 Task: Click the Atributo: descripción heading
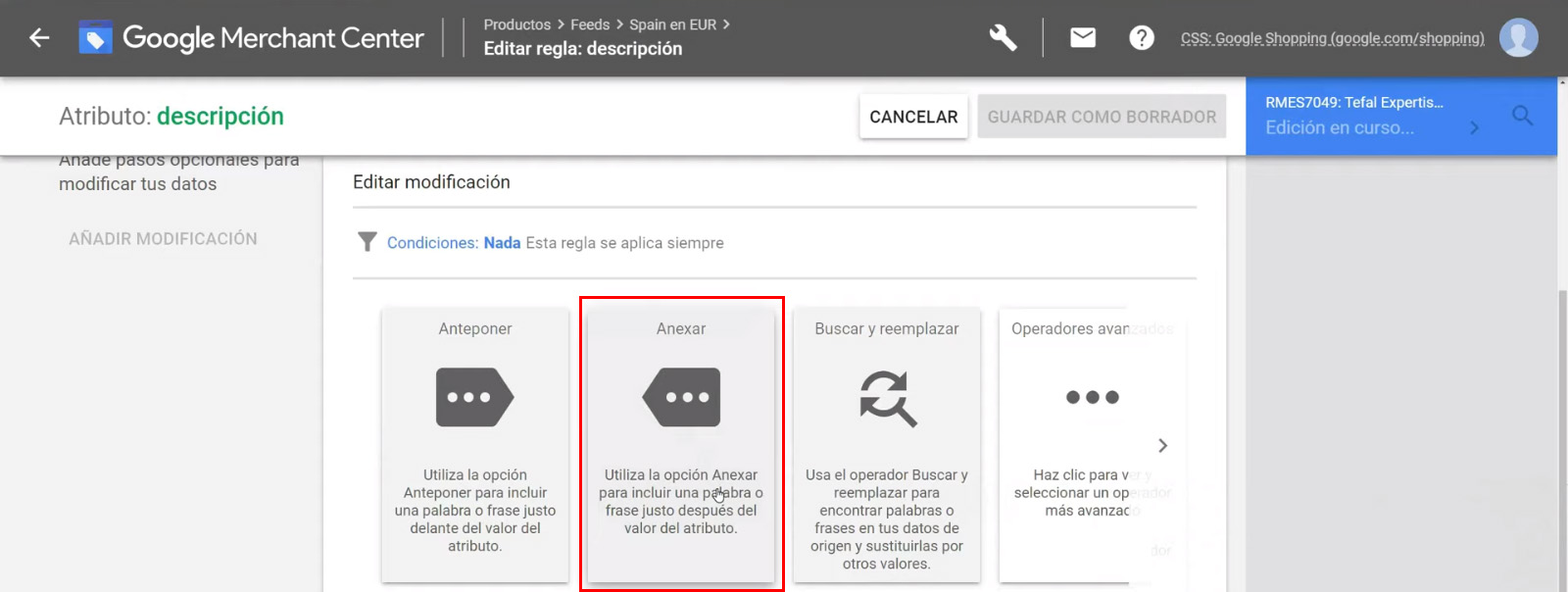(x=171, y=116)
